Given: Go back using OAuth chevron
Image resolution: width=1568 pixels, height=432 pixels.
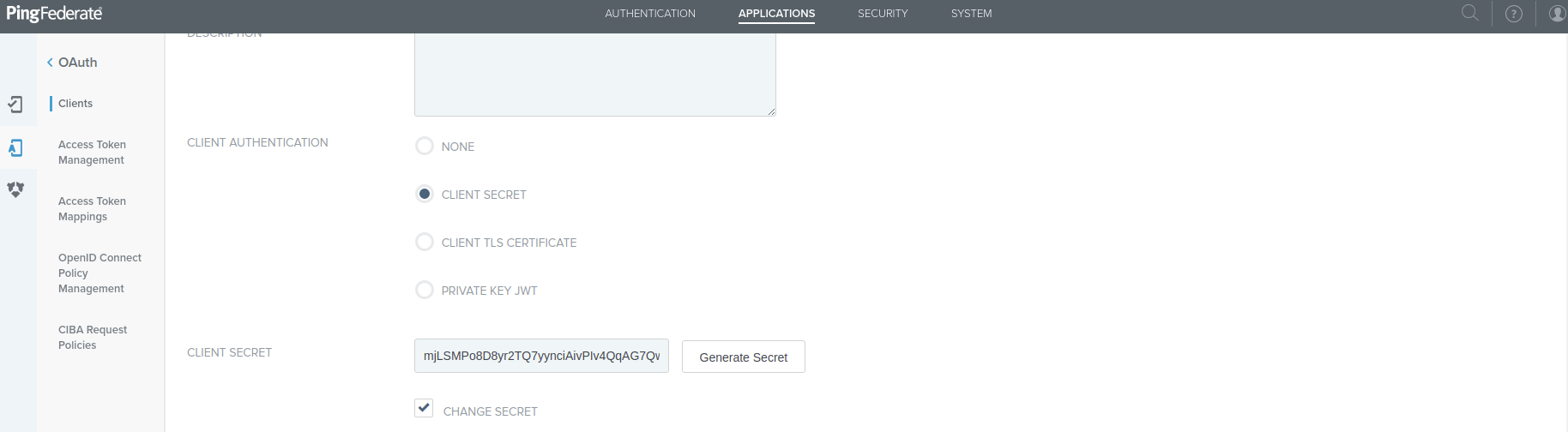Looking at the screenshot, I should pyautogui.click(x=50, y=63).
